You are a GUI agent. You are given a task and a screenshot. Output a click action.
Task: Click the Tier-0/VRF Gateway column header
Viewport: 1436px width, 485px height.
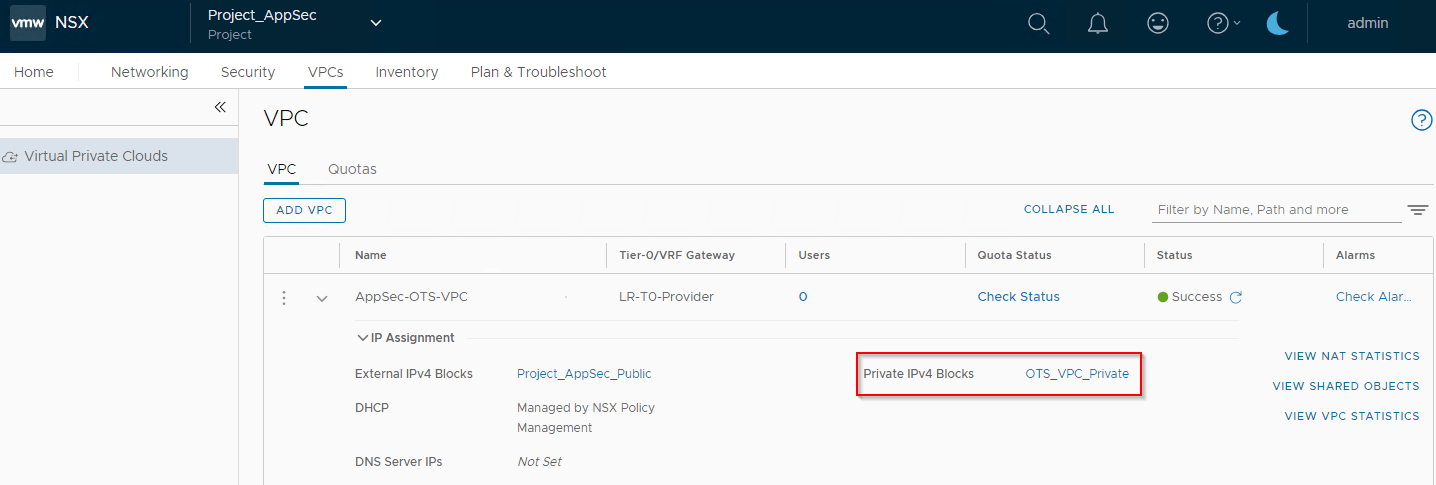click(677, 255)
